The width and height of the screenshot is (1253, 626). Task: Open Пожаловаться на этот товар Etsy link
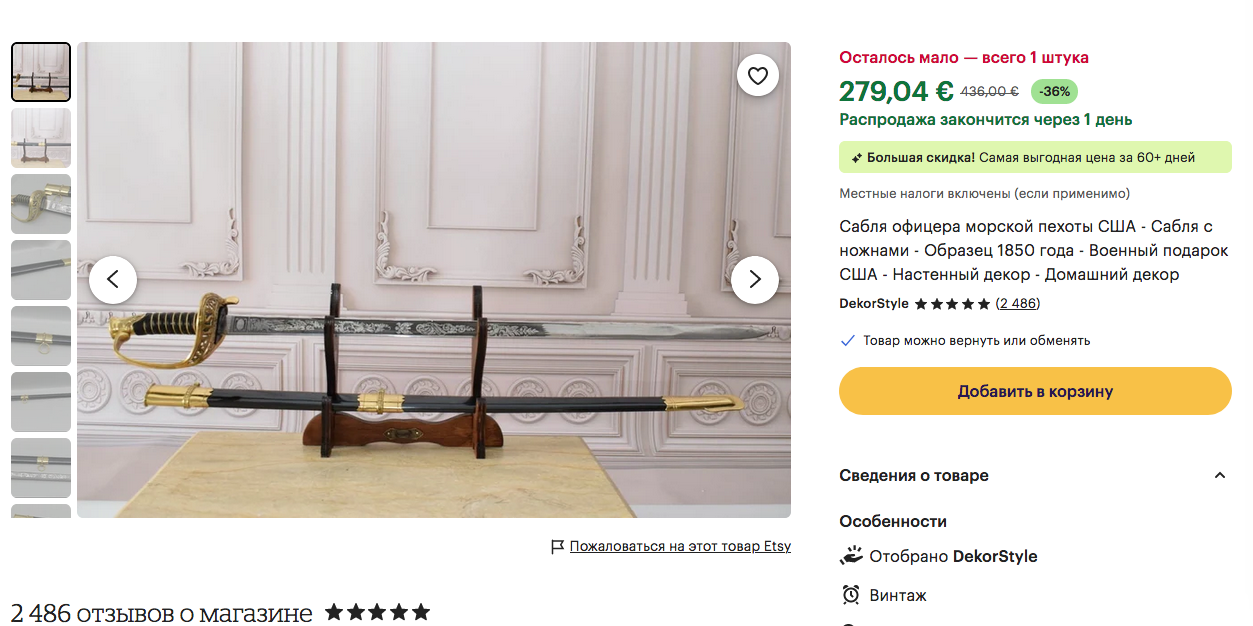click(x=680, y=547)
